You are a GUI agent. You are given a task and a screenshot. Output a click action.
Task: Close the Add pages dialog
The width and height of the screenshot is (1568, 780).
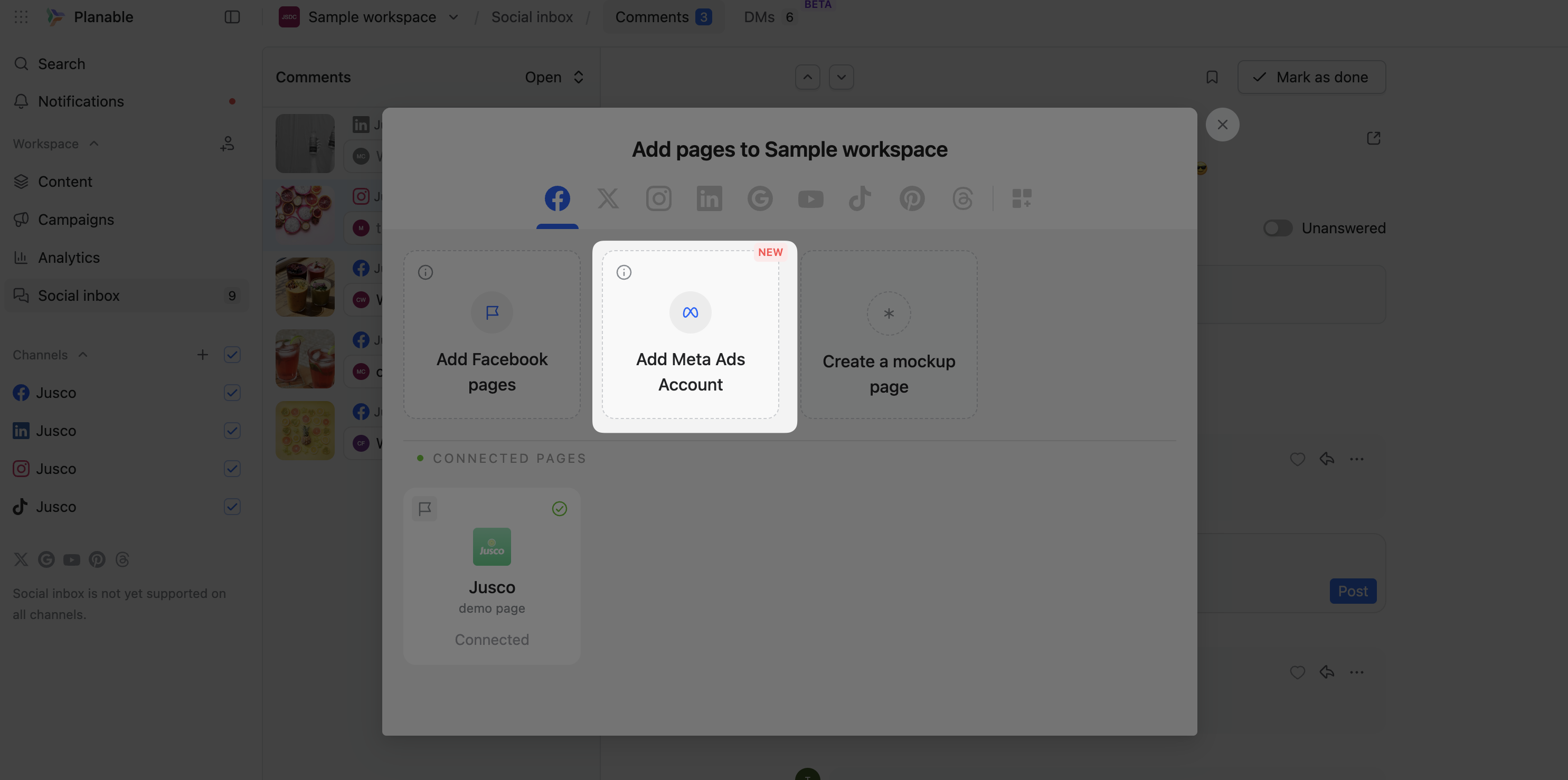[1222, 125]
